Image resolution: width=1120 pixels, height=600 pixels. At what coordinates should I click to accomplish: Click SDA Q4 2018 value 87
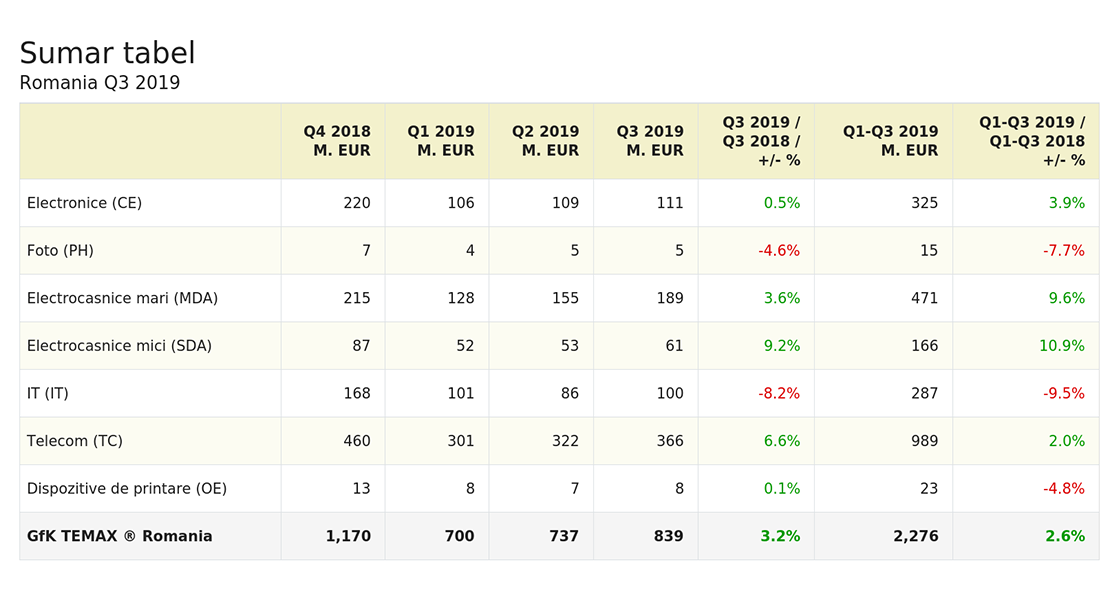tap(361, 346)
